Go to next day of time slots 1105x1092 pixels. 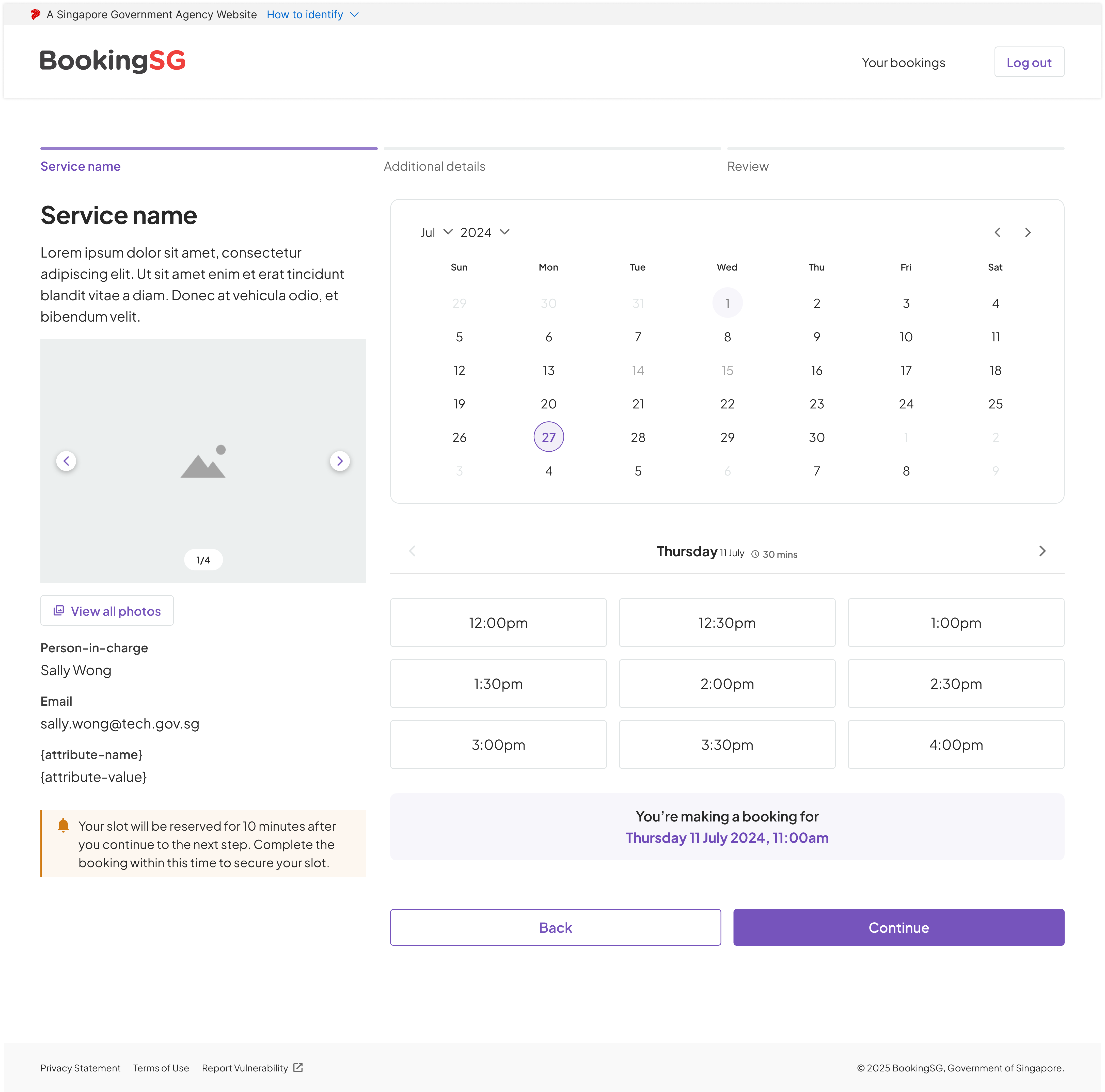click(1042, 551)
